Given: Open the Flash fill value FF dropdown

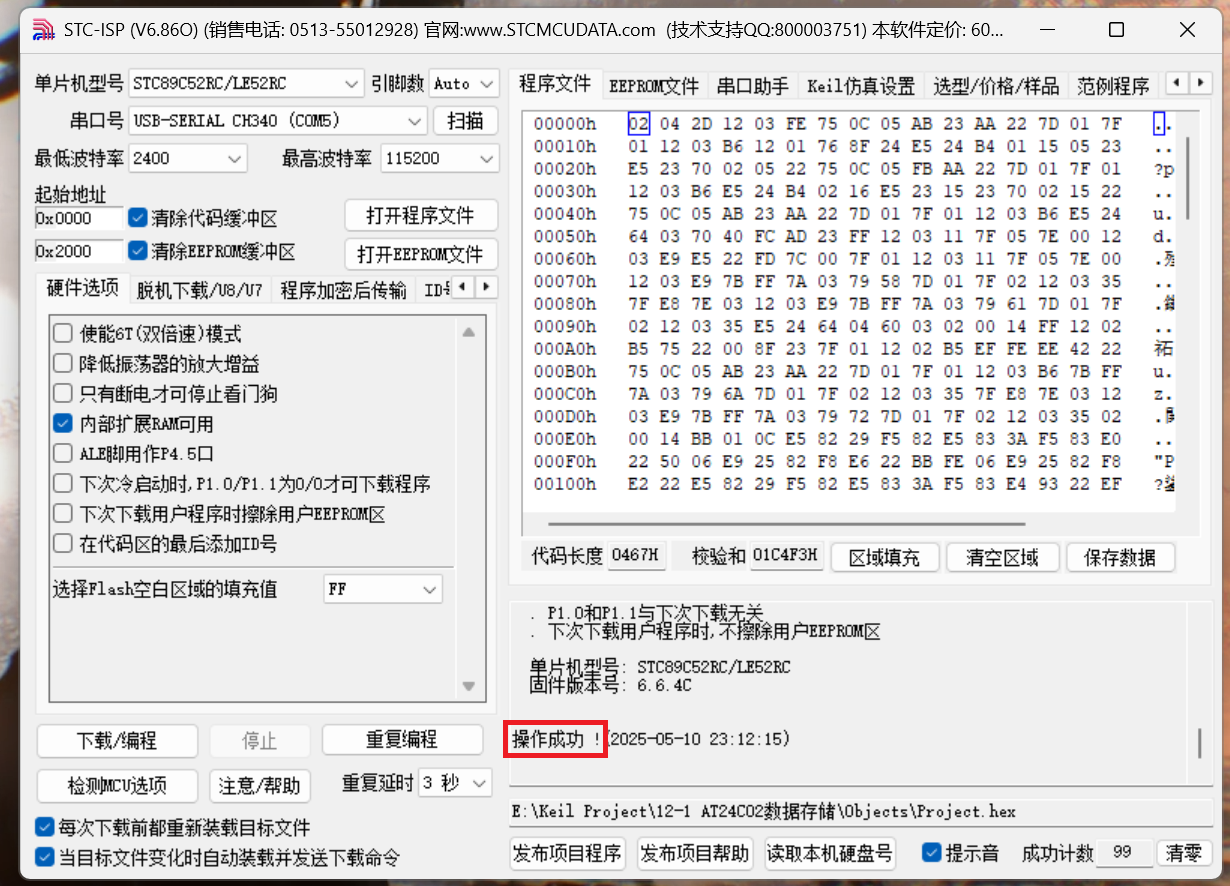Looking at the screenshot, I should (382, 590).
